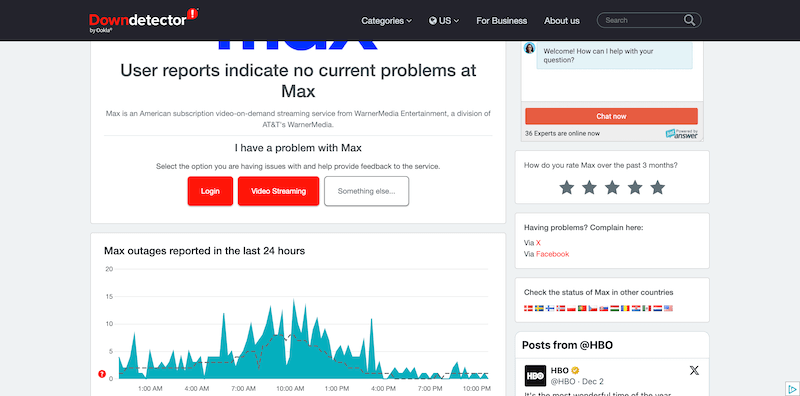Screen dimensions: 800x396
Task: Check Max status via Czech flag
Action: 593,308
